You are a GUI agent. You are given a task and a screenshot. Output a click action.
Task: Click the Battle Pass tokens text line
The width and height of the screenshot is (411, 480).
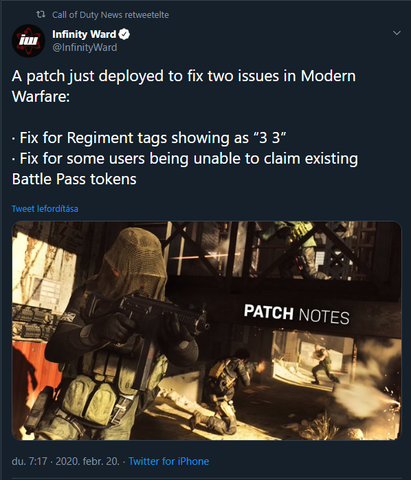pyautogui.click(x=74, y=179)
